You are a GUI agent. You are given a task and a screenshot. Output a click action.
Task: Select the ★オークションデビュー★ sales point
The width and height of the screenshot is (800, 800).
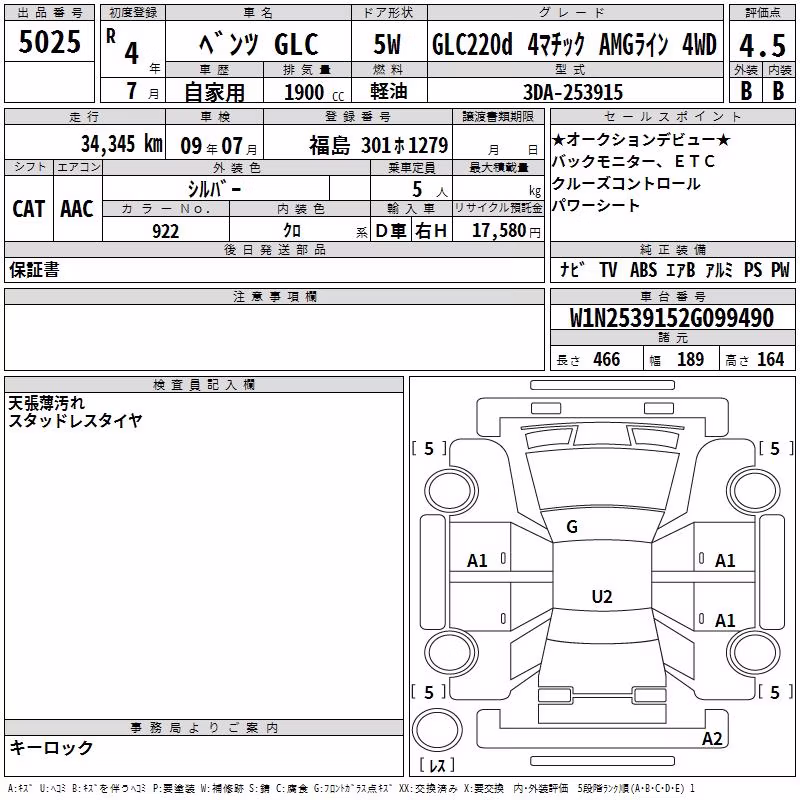(x=641, y=139)
